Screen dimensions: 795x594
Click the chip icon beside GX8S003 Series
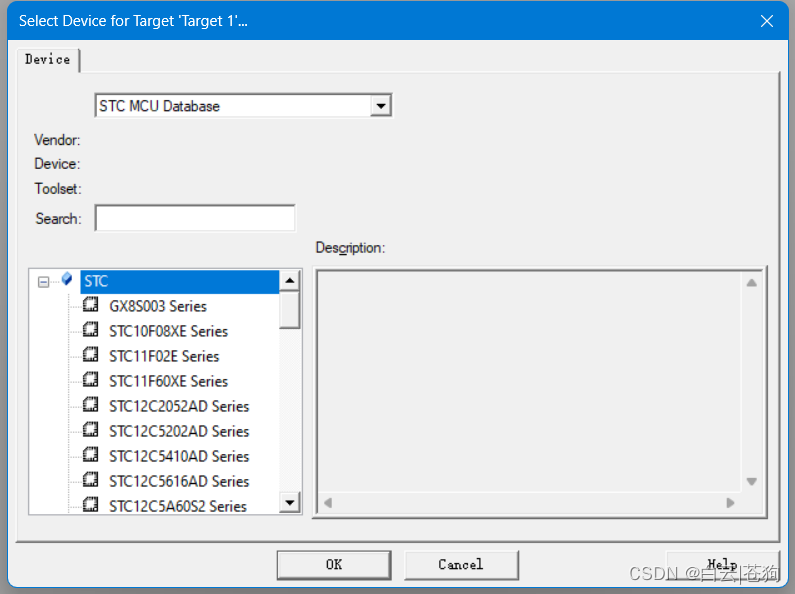[91, 305]
